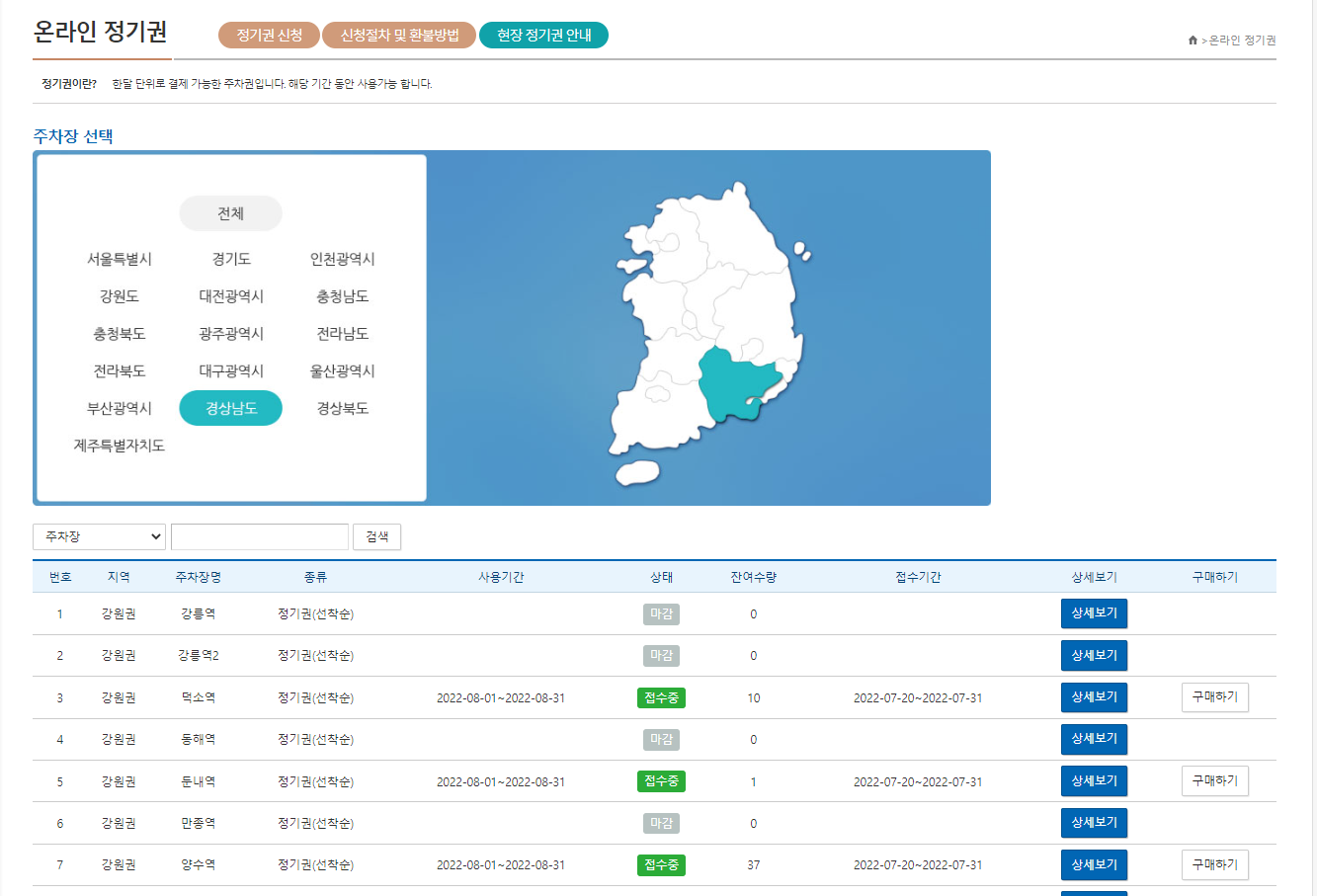Open 상세보기 for 만종역 row
The height and width of the screenshot is (896, 1317).
click(x=1094, y=823)
